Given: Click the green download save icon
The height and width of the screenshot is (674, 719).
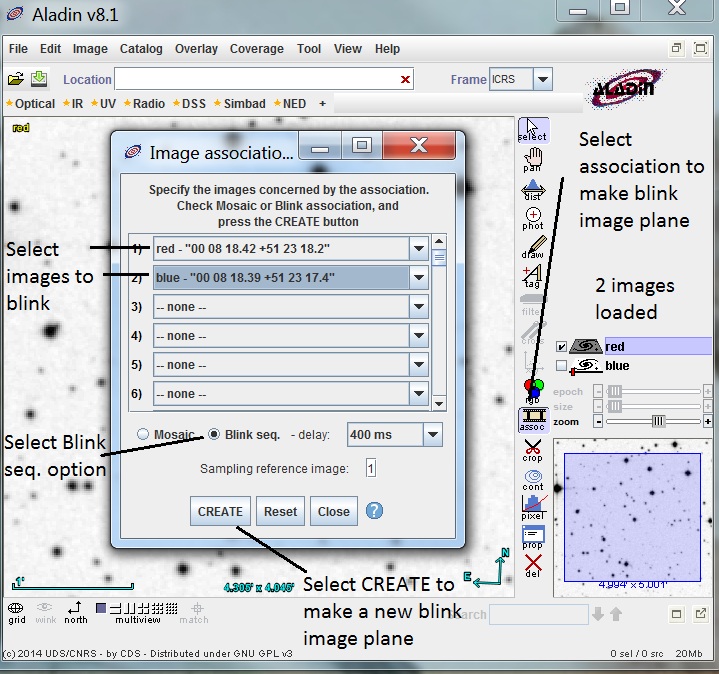Looking at the screenshot, I should pyautogui.click(x=39, y=78).
